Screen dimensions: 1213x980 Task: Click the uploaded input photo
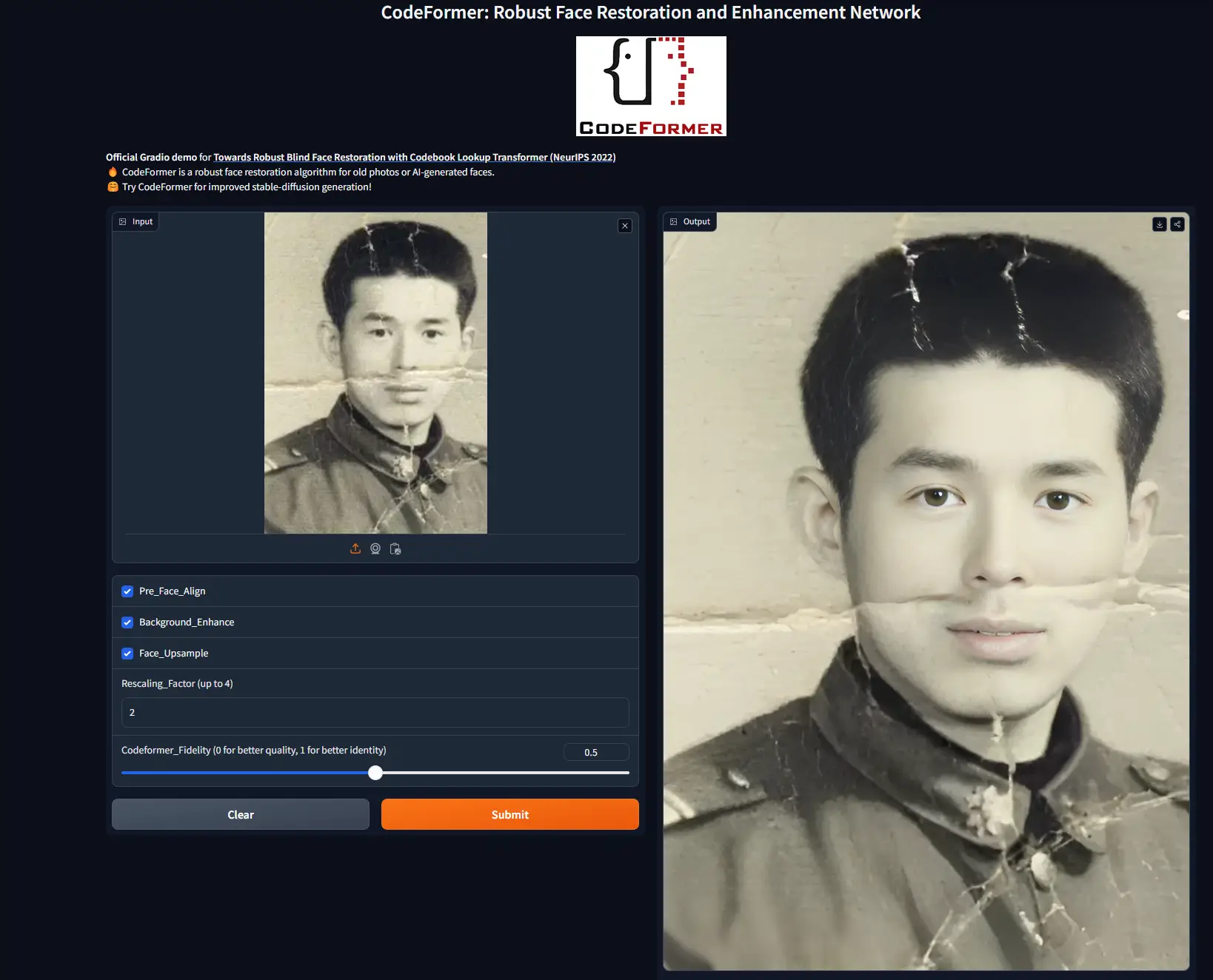tap(375, 373)
